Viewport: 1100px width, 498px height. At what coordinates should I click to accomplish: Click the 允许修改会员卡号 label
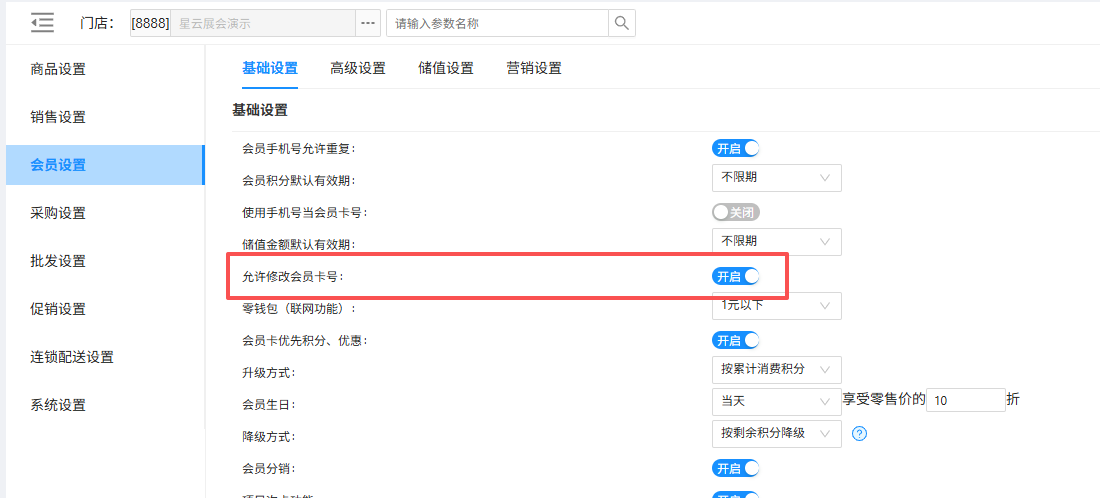293,276
